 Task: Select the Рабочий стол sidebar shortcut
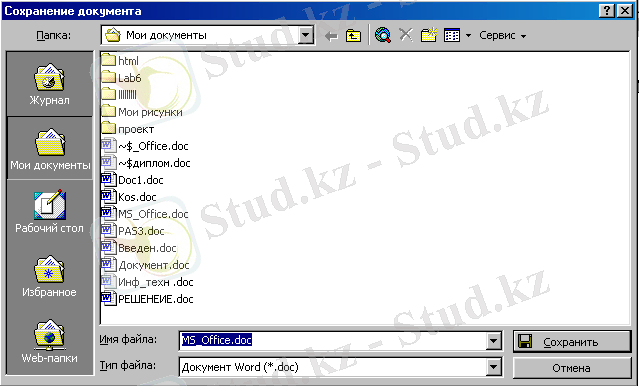[x=49, y=212]
